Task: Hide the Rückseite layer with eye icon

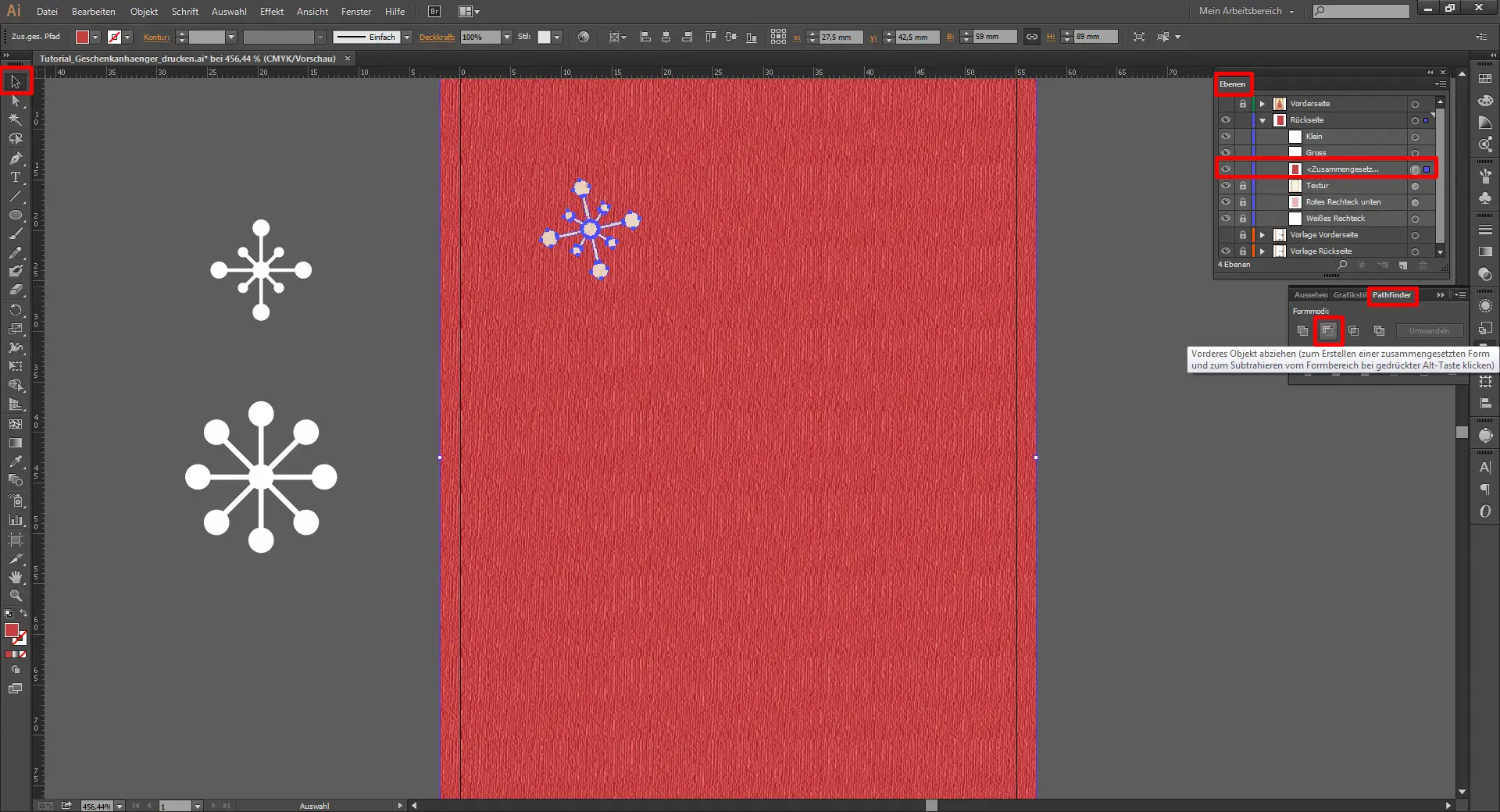Action: (x=1225, y=120)
